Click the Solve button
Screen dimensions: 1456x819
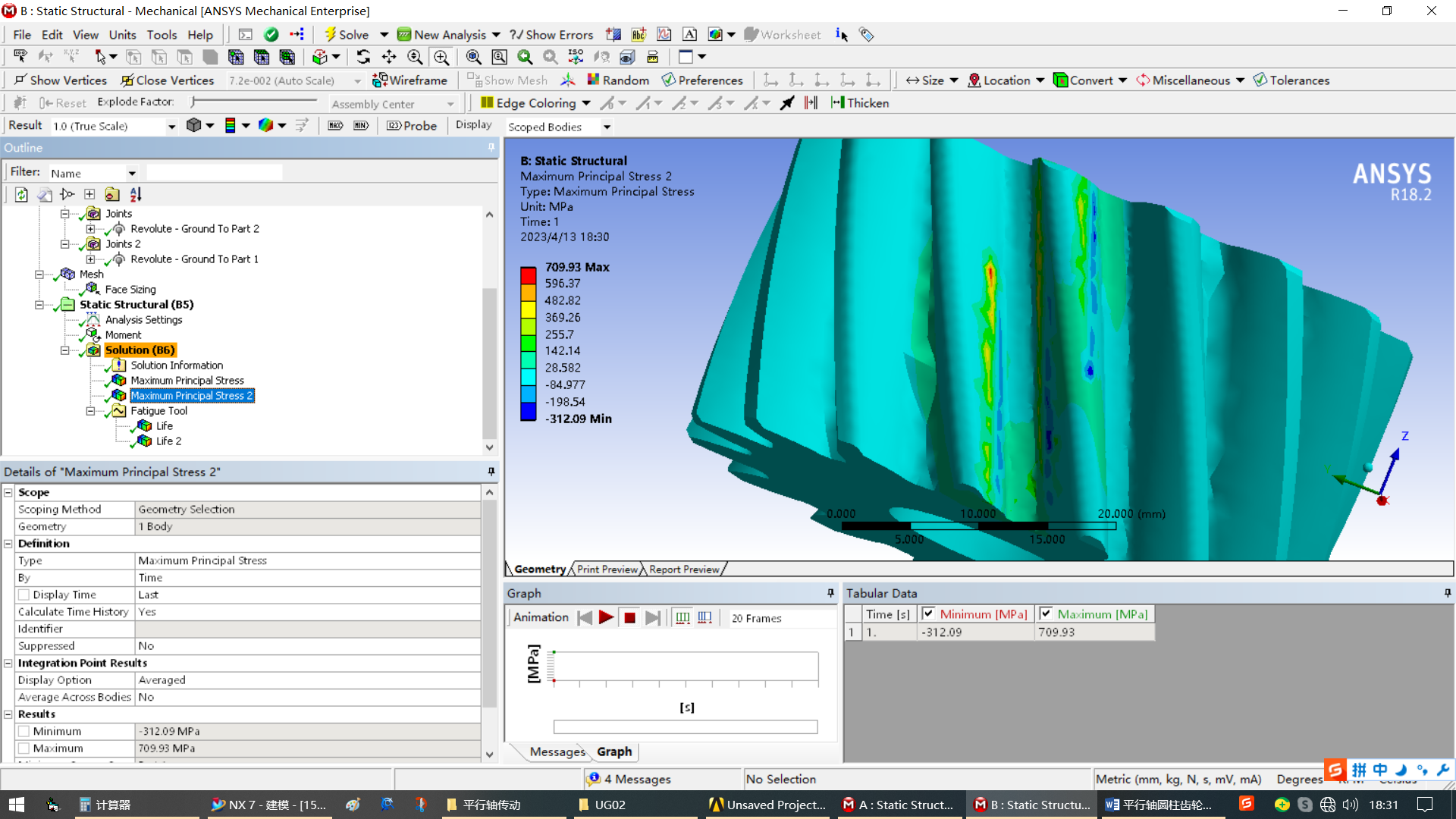pyautogui.click(x=347, y=35)
